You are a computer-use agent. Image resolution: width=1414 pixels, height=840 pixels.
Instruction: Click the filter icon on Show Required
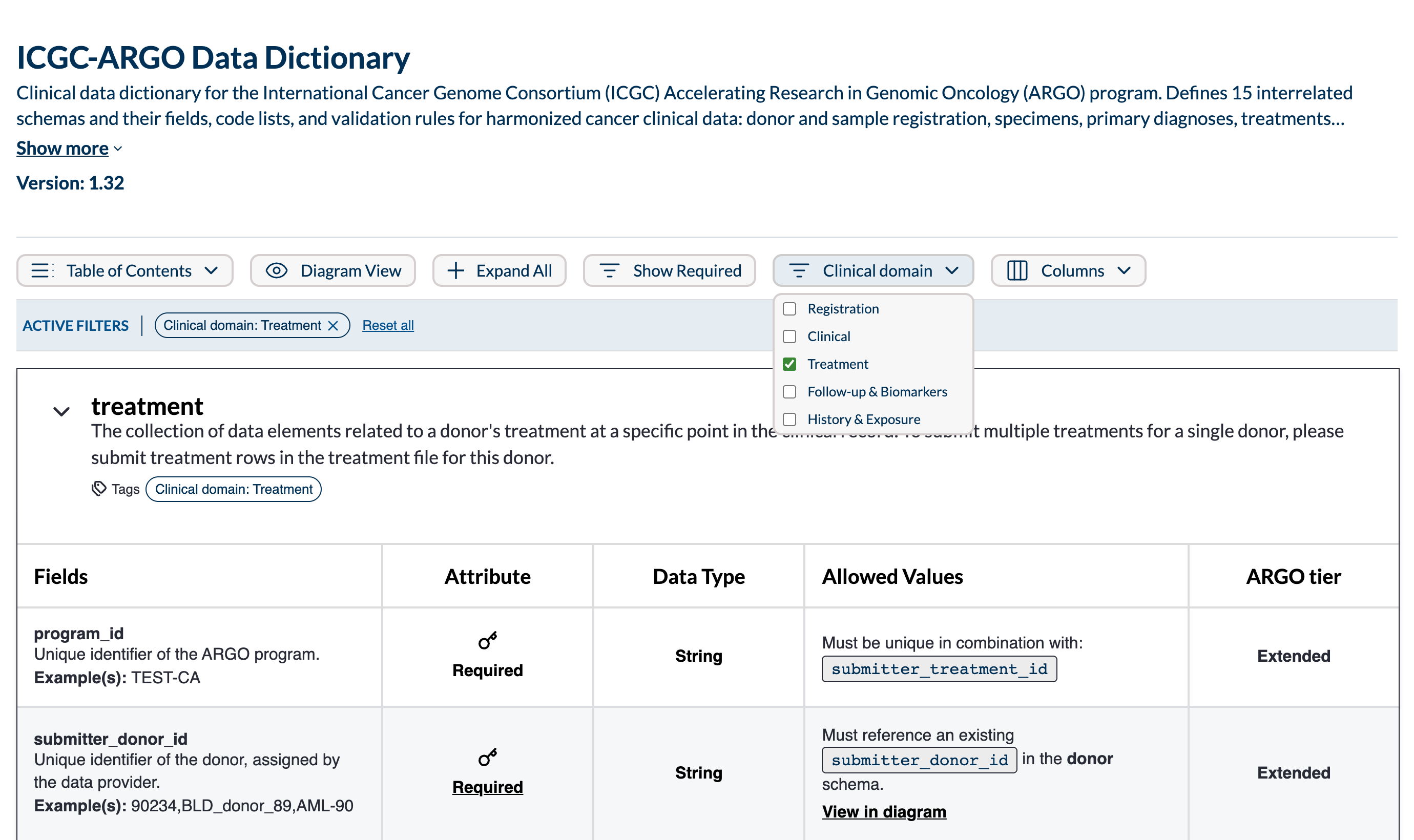pos(609,270)
